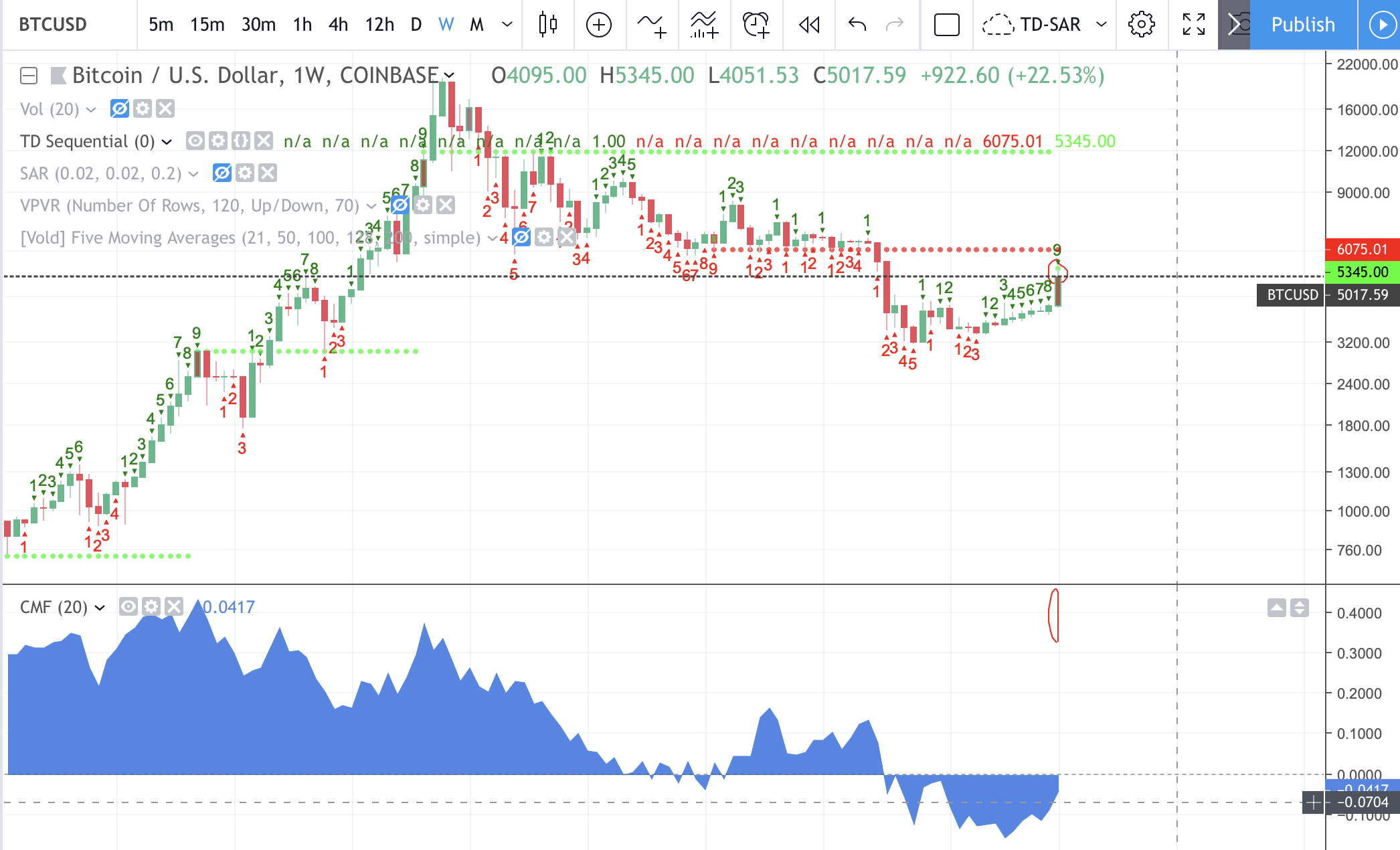Image resolution: width=1400 pixels, height=850 pixels.
Task: Hide the Vol (20) indicator
Action: tap(118, 109)
